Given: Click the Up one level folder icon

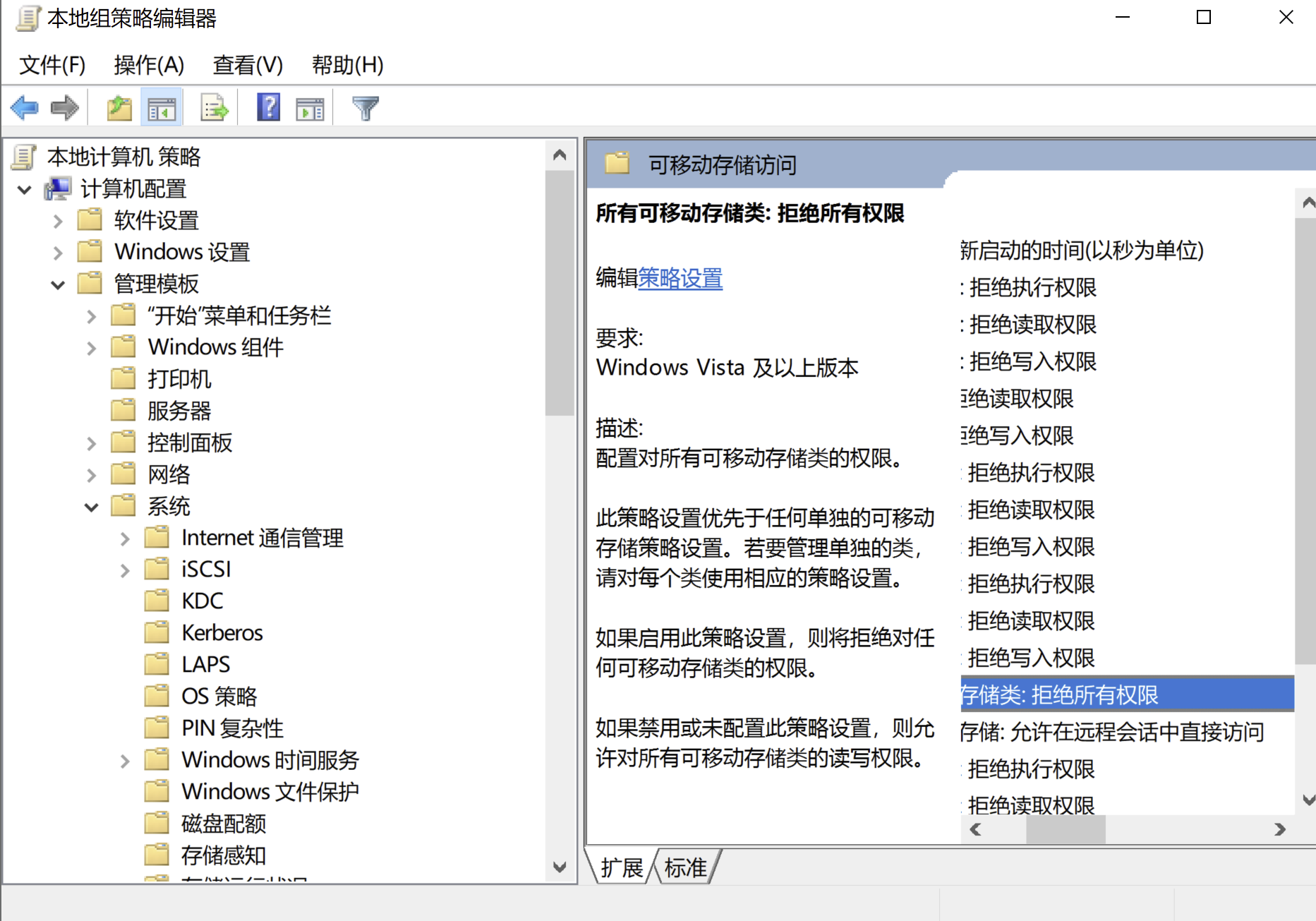Looking at the screenshot, I should tap(119, 108).
